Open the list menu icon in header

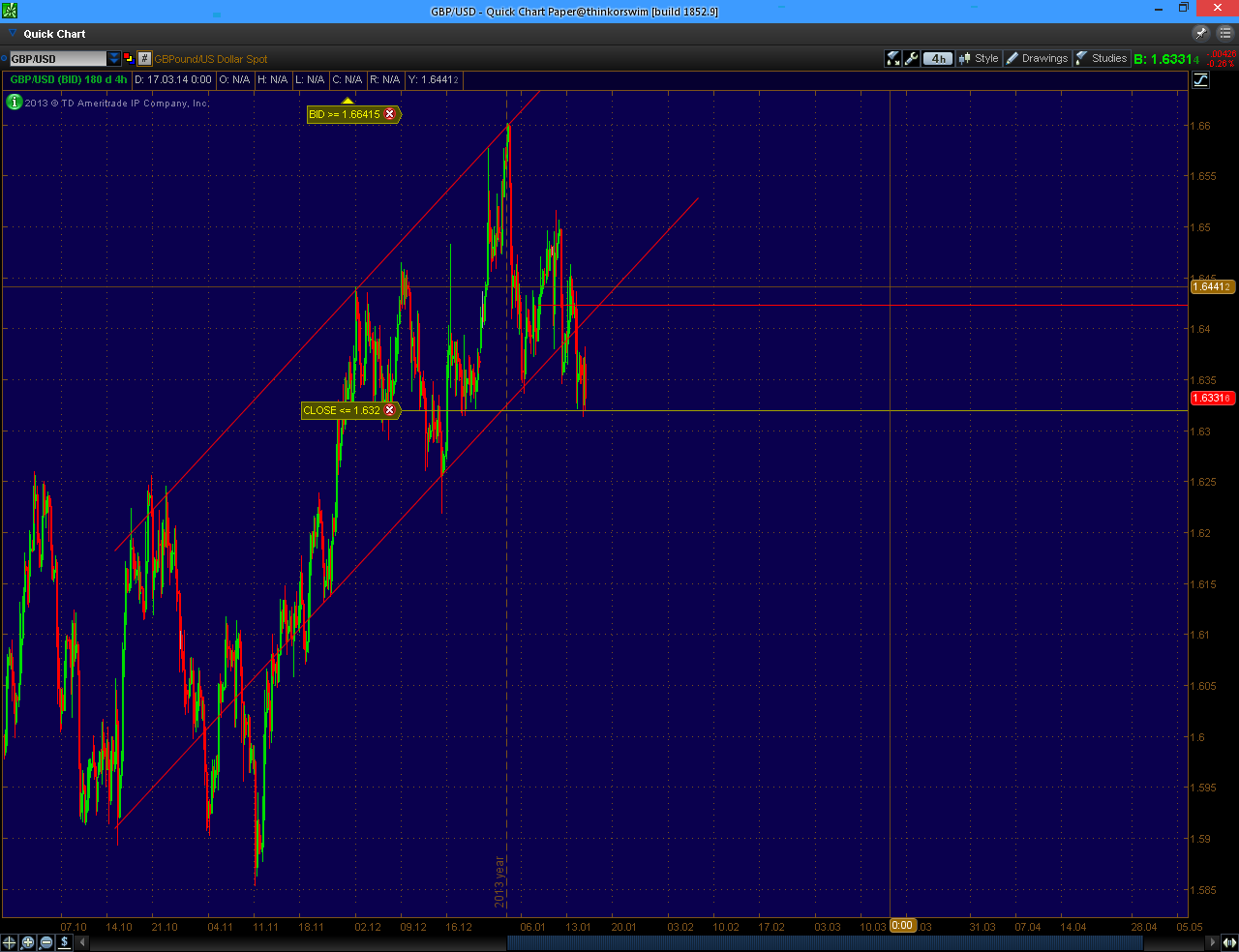[x=1224, y=33]
